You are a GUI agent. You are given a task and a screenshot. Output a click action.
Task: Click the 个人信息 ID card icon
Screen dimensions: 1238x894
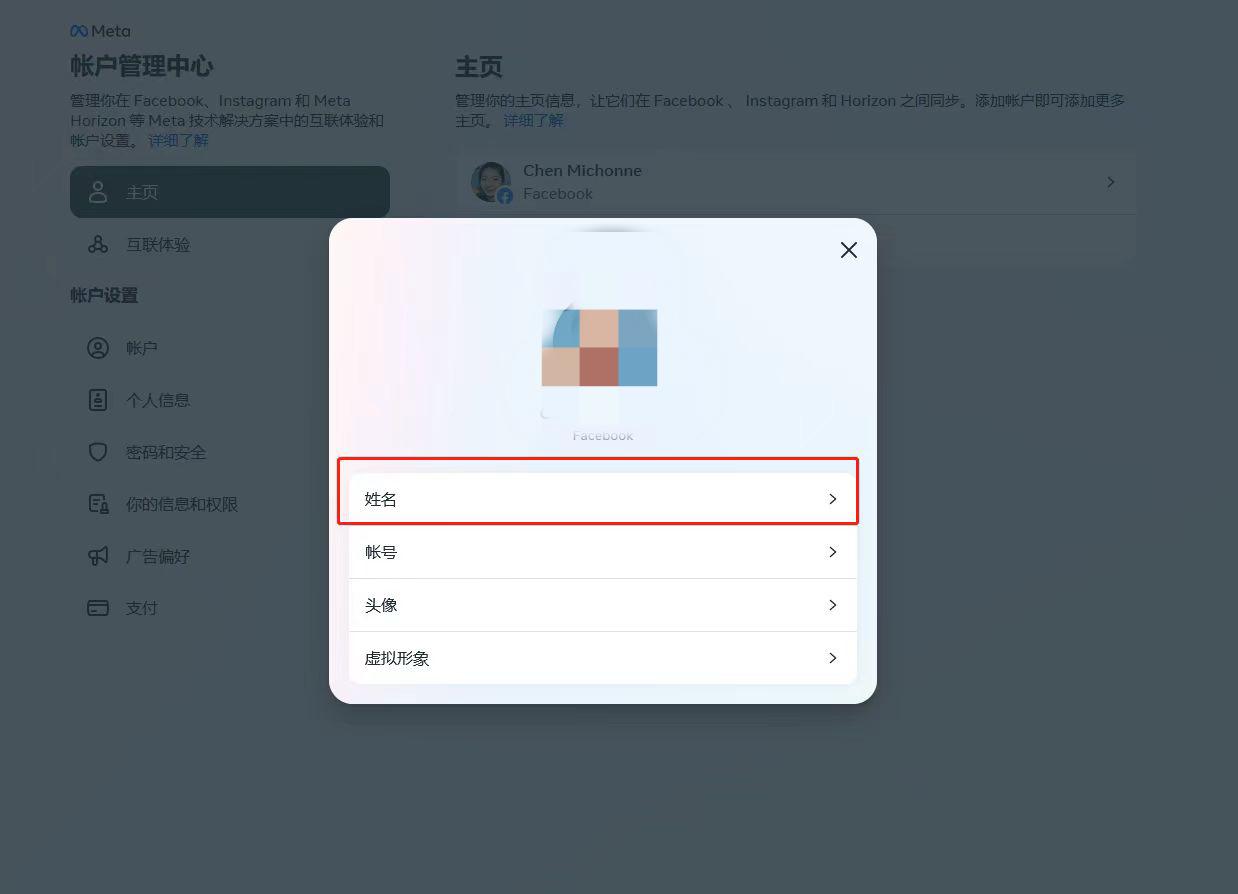pyautogui.click(x=98, y=400)
